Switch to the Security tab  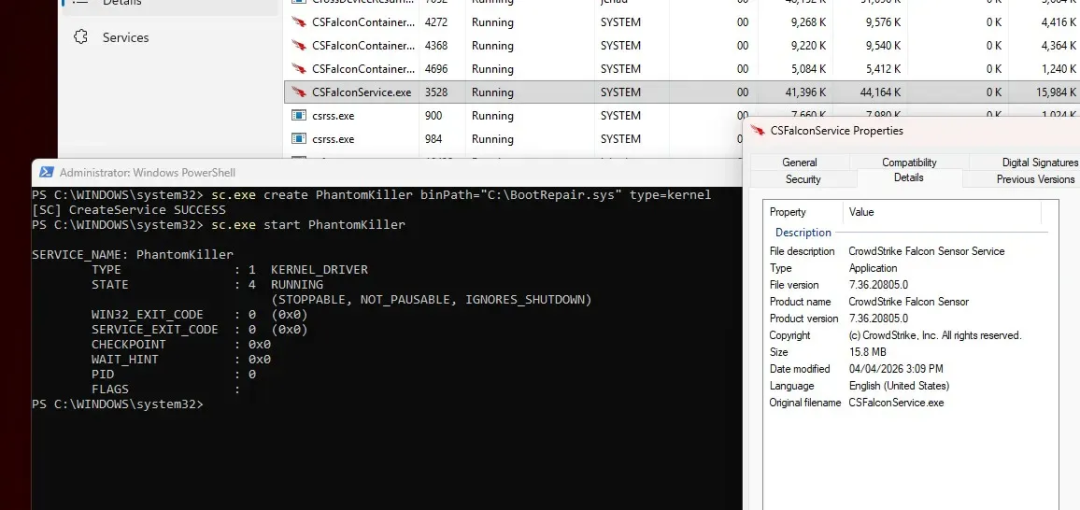803,179
